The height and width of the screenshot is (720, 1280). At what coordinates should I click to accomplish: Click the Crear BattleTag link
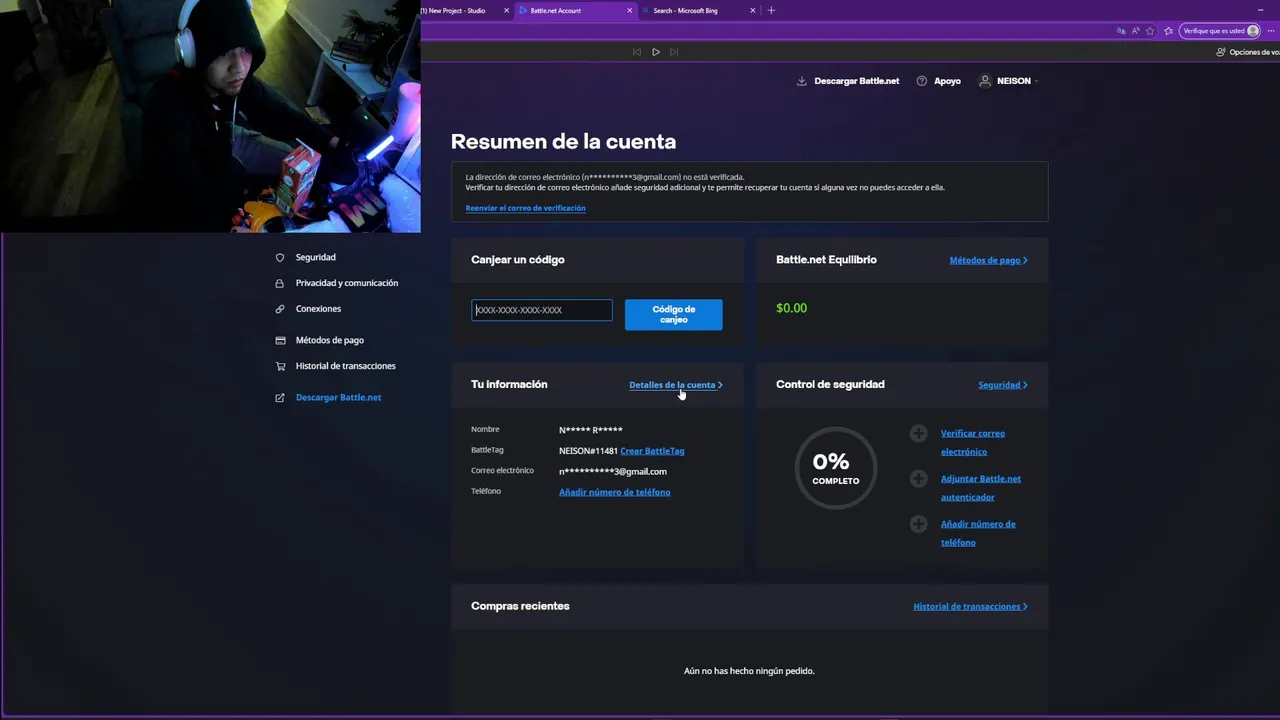(x=652, y=451)
